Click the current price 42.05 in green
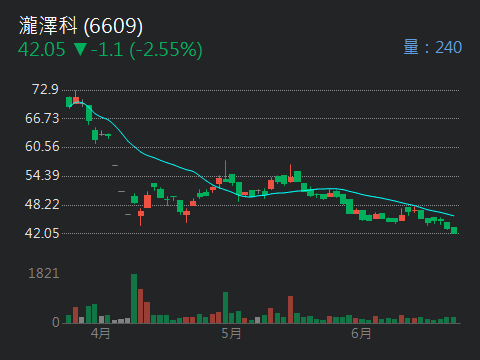 click(42, 50)
